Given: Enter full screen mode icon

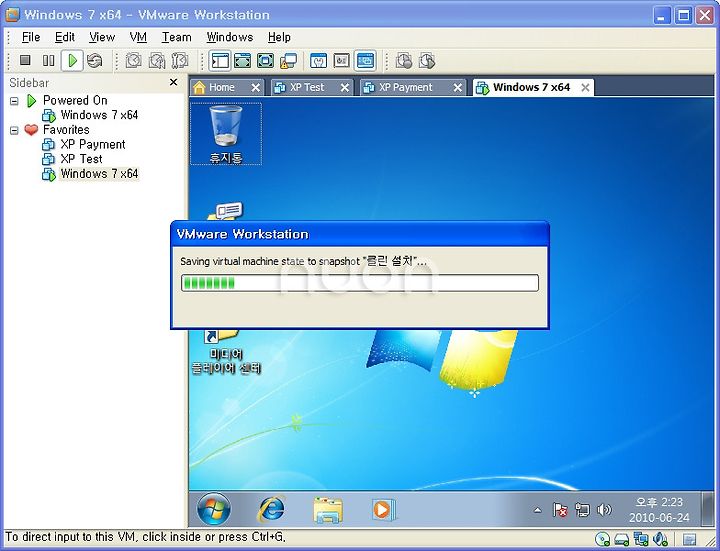Looking at the screenshot, I should (265, 60).
